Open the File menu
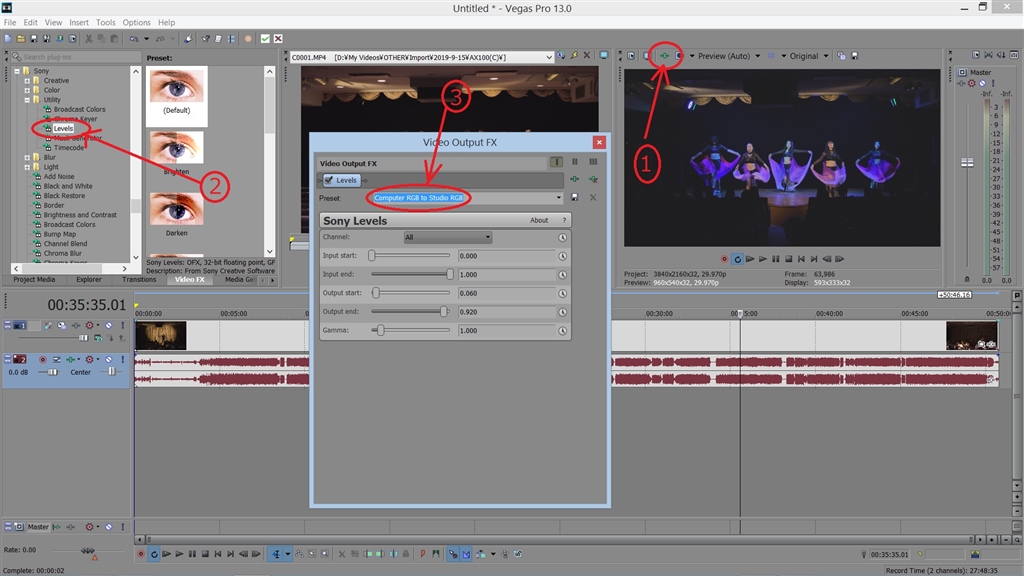 tap(10, 22)
